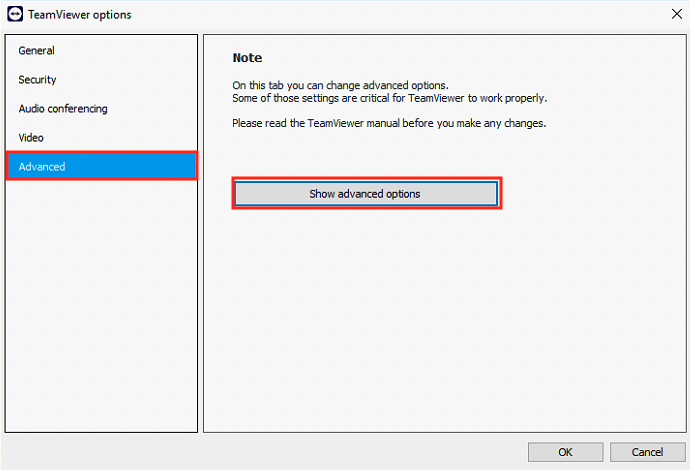690x470 pixels.
Task: Click the word 'Security' in the category list
Action: [37, 80]
